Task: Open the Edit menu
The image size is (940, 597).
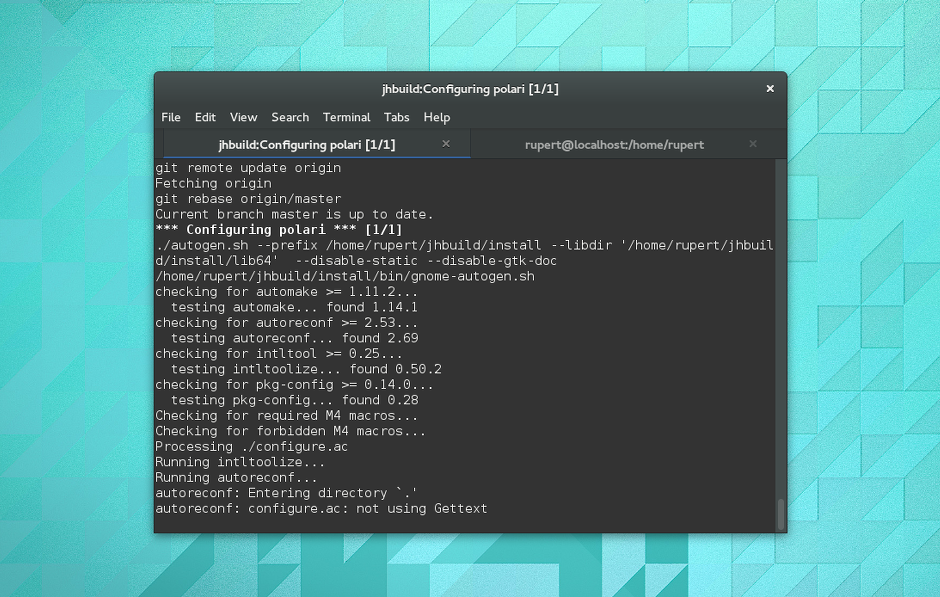Action: [205, 117]
